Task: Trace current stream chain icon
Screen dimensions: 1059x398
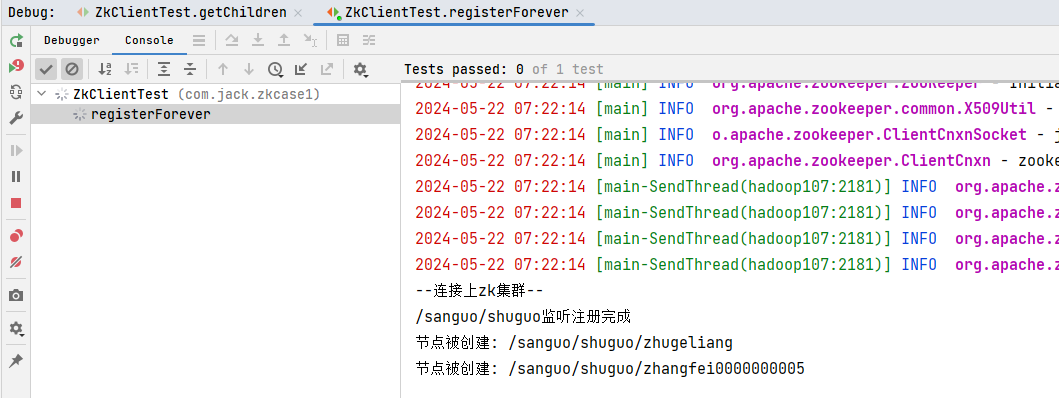Action: 369,41
